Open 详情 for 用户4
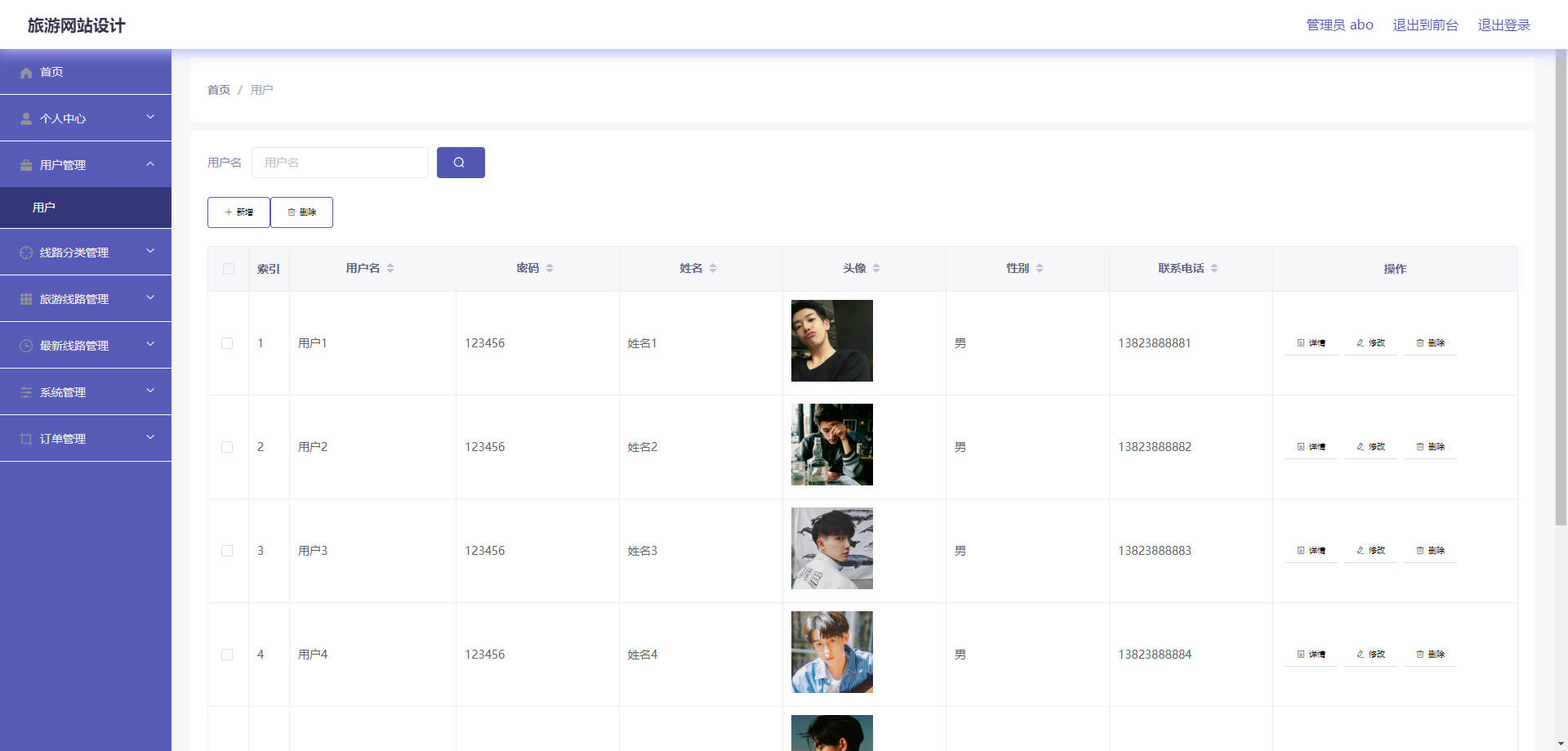 pos(1311,655)
